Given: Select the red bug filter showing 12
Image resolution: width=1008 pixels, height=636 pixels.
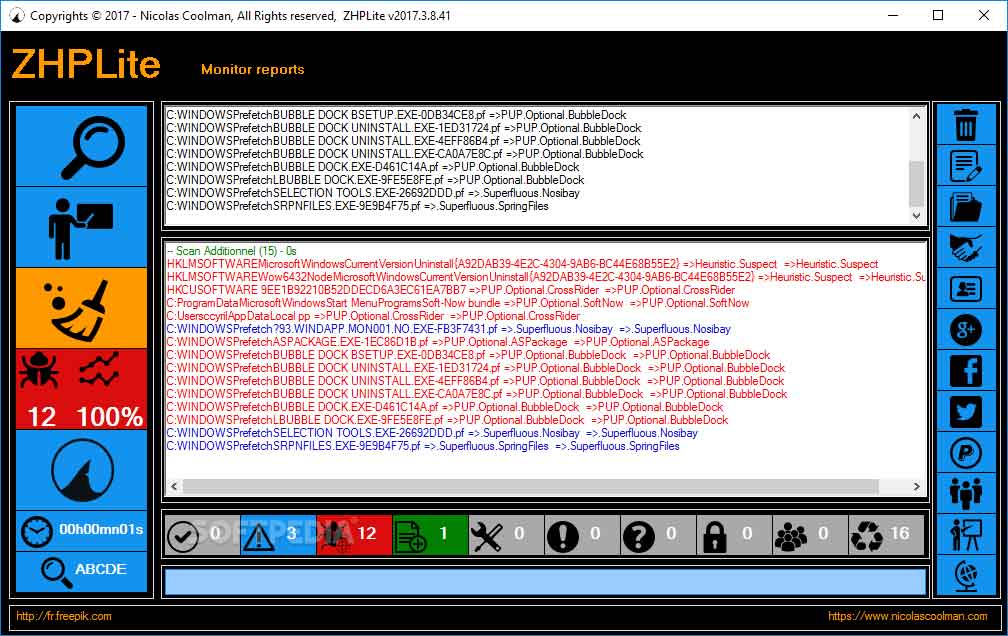Looking at the screenshot, I should pyautogui.click(x=353, y=535).
